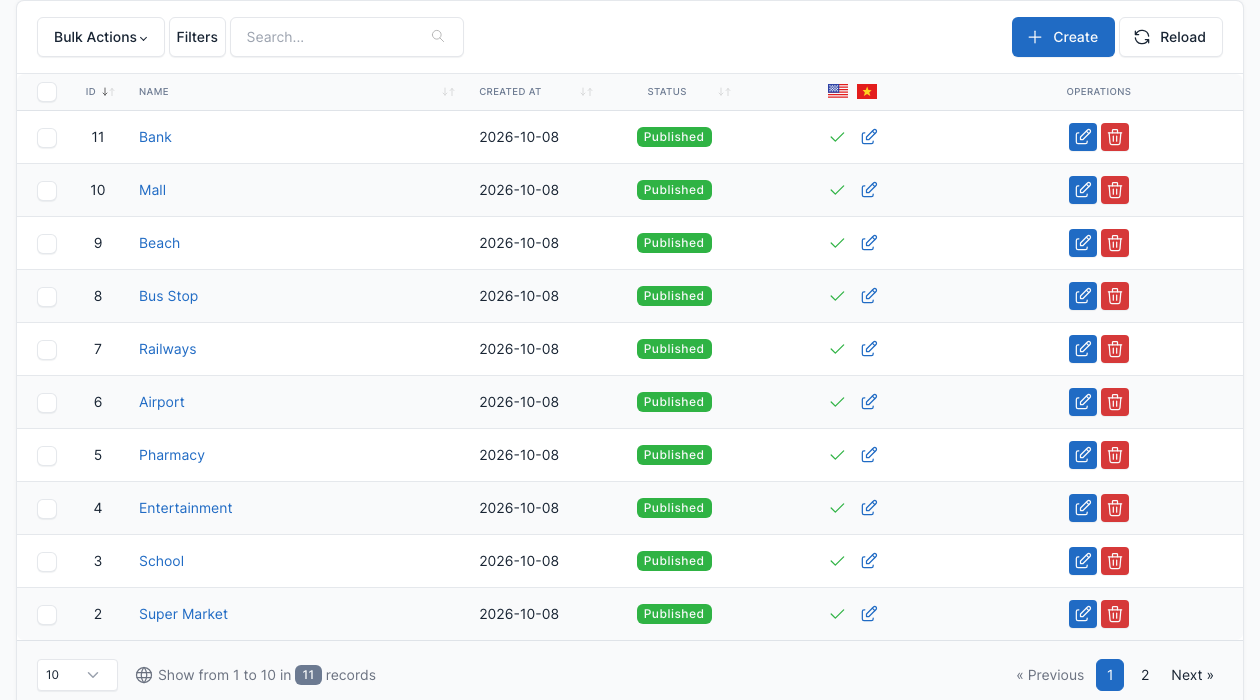Click the Published status badge for Bus Stop
Viewport: 1260px width, 700px height.
point(674,296)
